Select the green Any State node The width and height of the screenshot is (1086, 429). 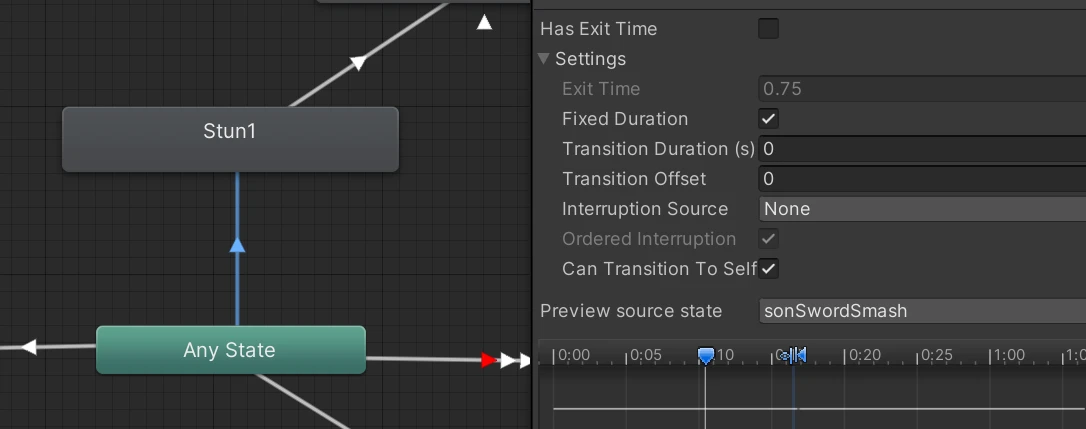(230, 350)
